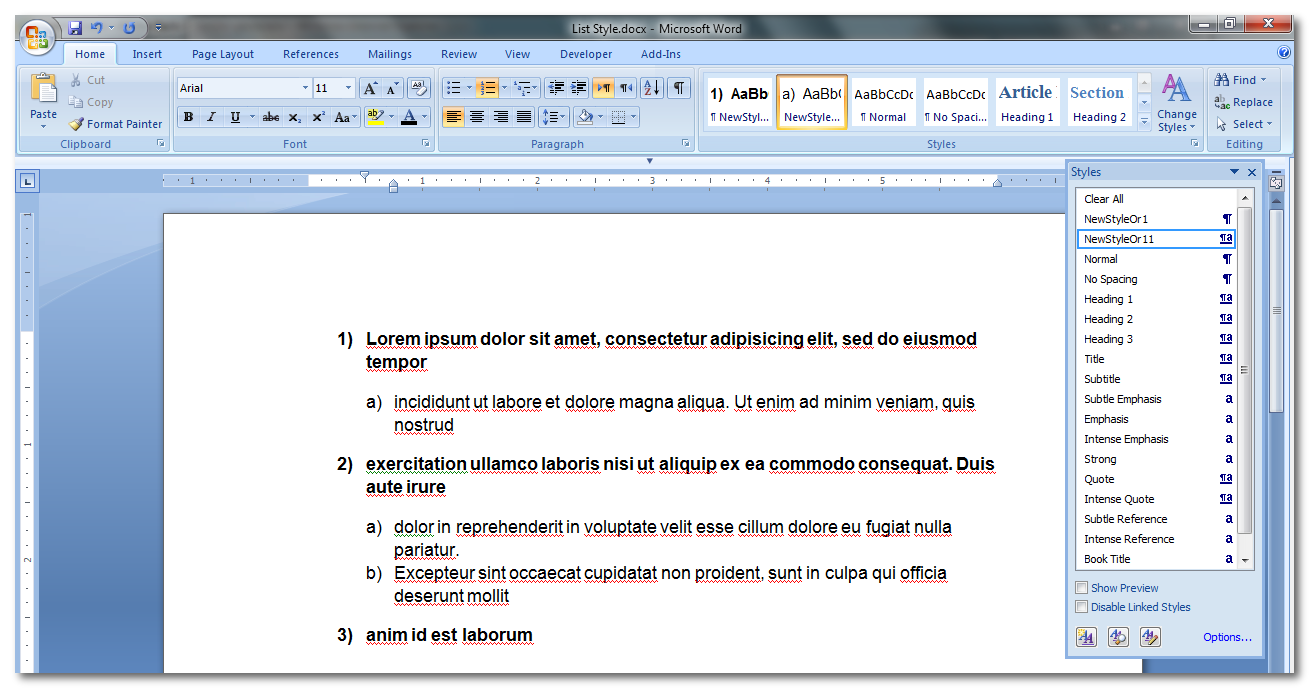The width and height of the screenshot is (1309, 688).
Task: Toggle bold formatting
Action: 188,118
